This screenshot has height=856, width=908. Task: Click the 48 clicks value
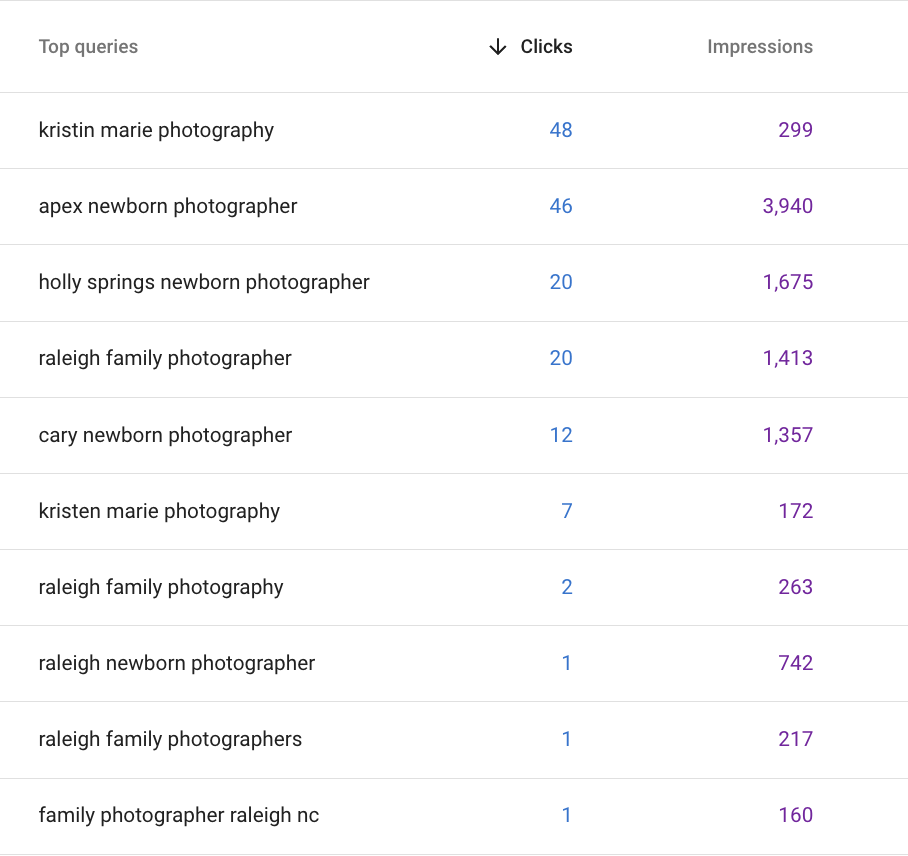(x=560, y=130)
